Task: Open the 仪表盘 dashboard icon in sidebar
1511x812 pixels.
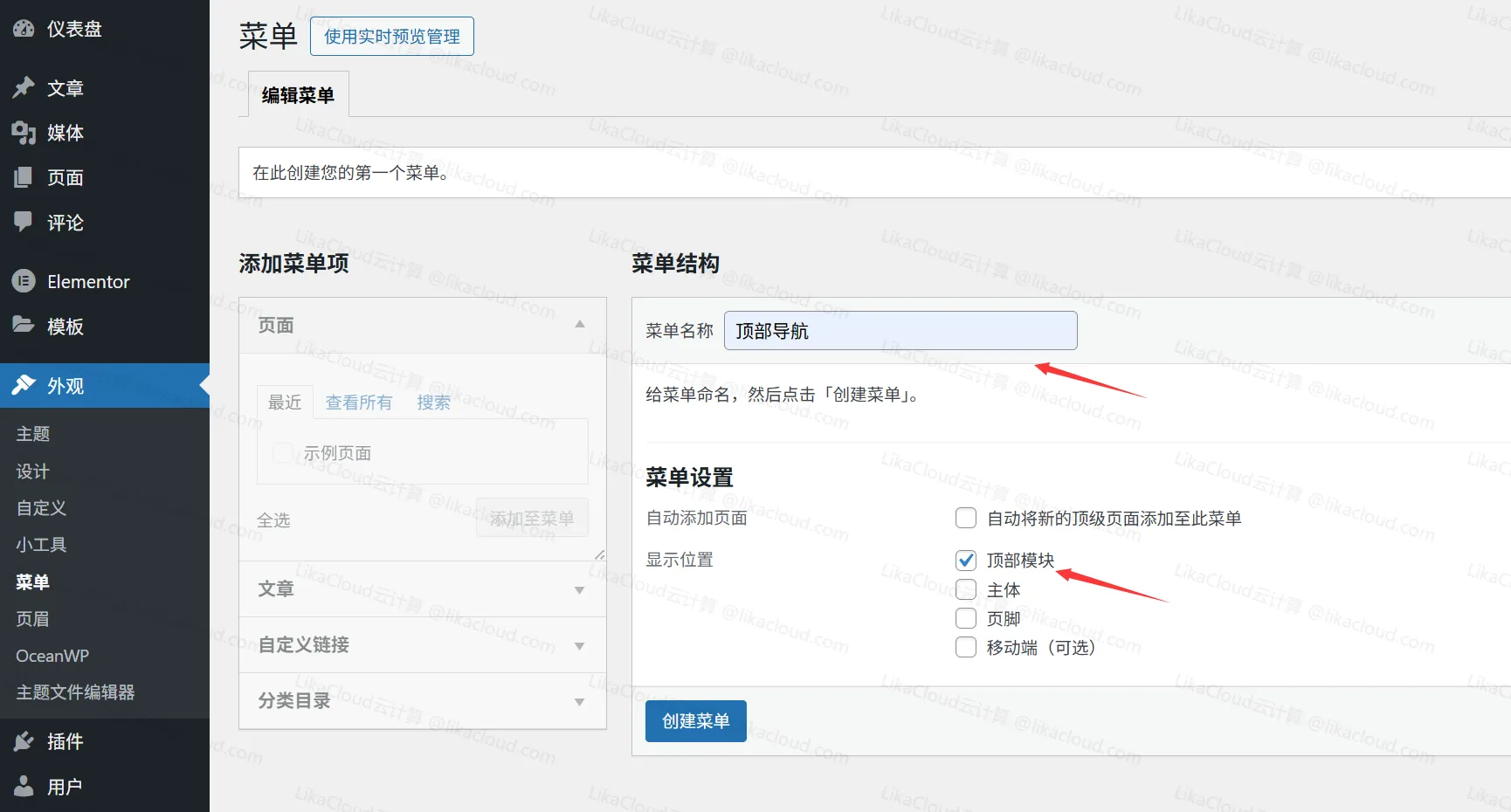Action: (x=24, y=28)
